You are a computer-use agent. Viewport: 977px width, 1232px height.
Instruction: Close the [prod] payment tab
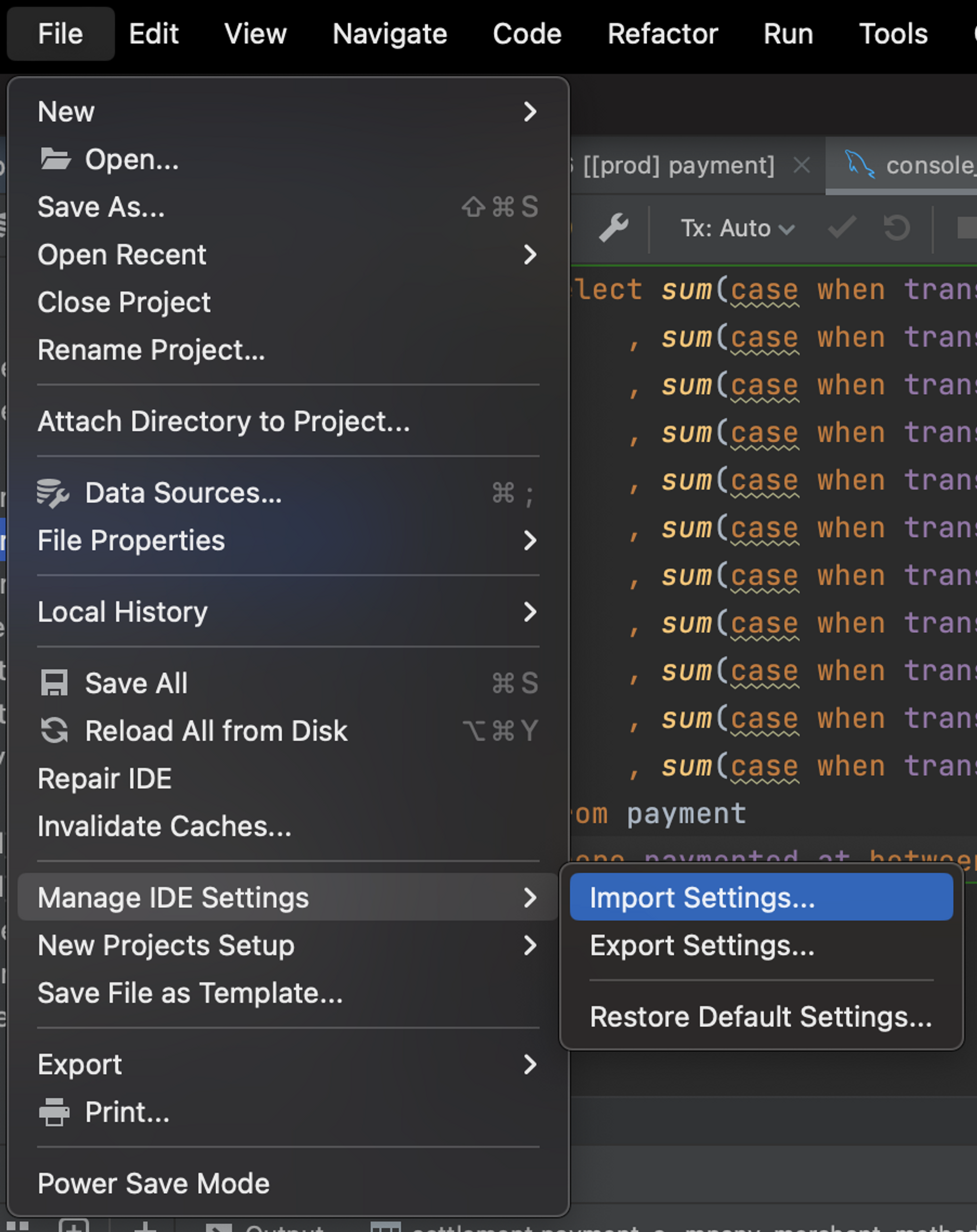click(x=802, y=166)
